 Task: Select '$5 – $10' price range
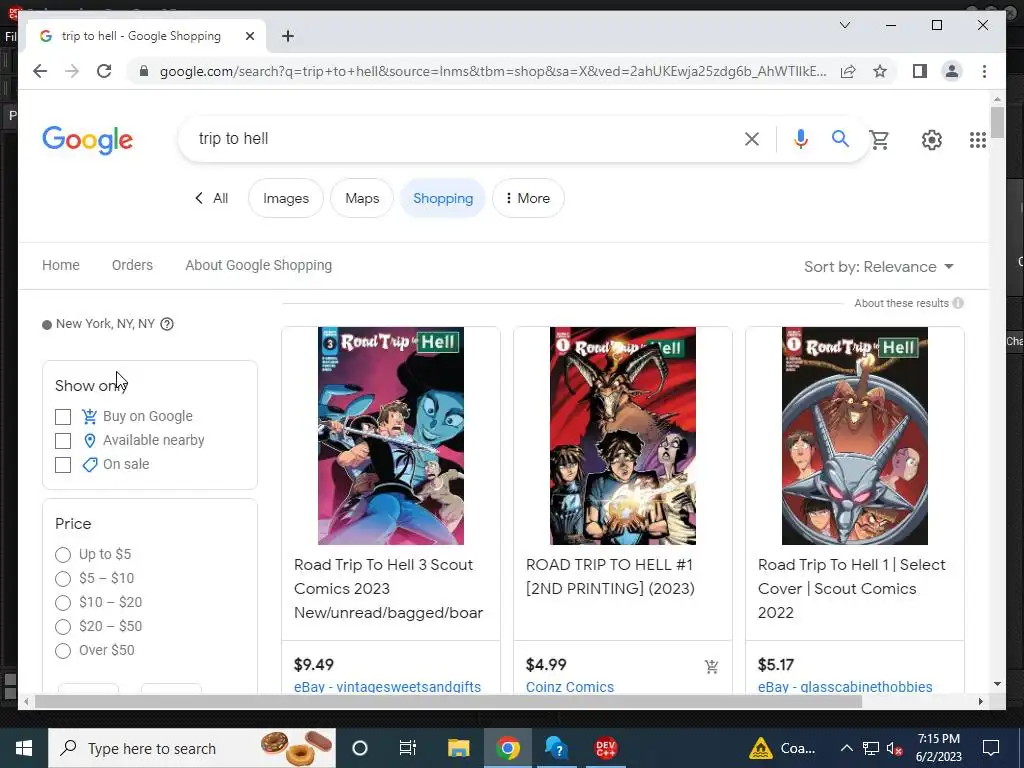(63, 579)
